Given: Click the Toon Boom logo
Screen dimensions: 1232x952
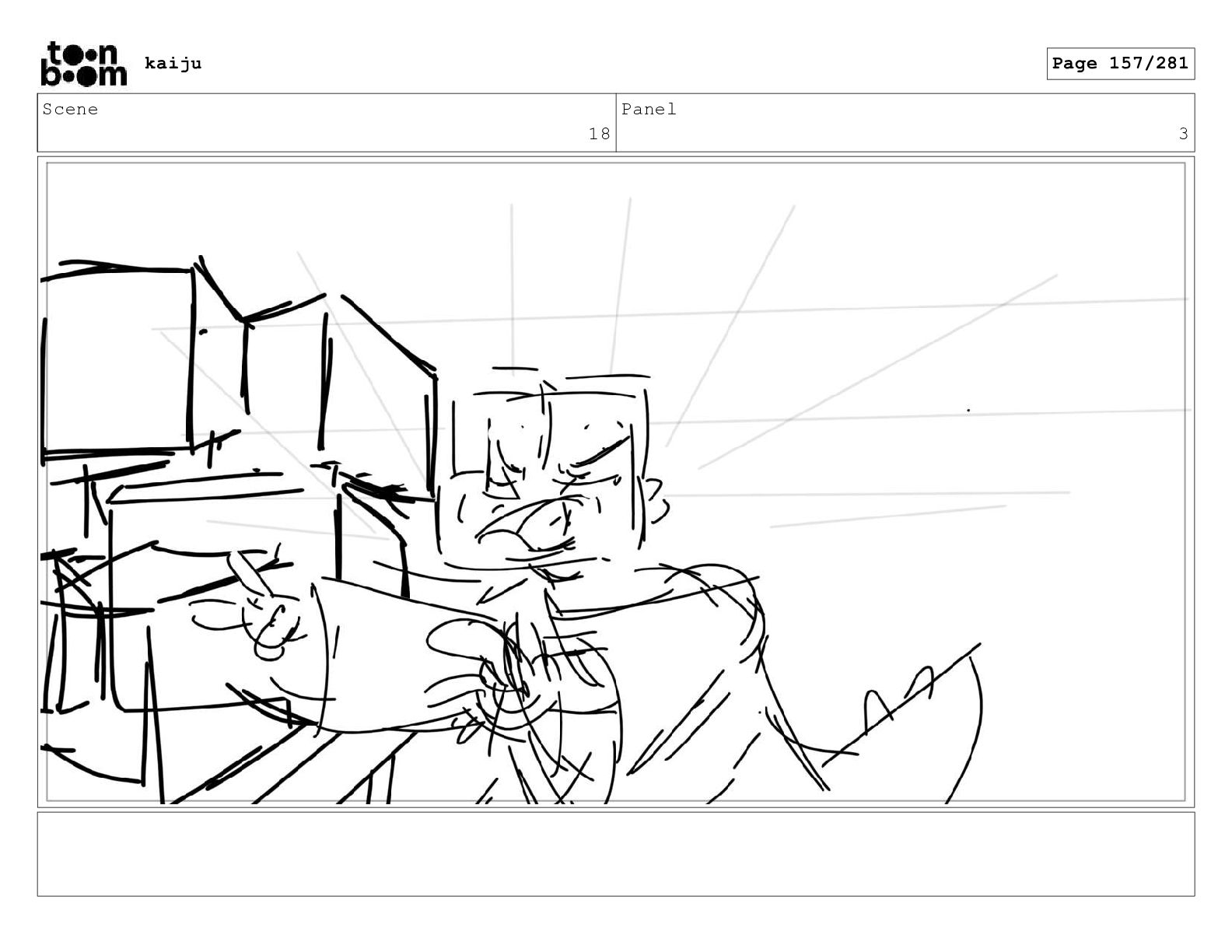Looking at the screenshot, I should point(83,63).
